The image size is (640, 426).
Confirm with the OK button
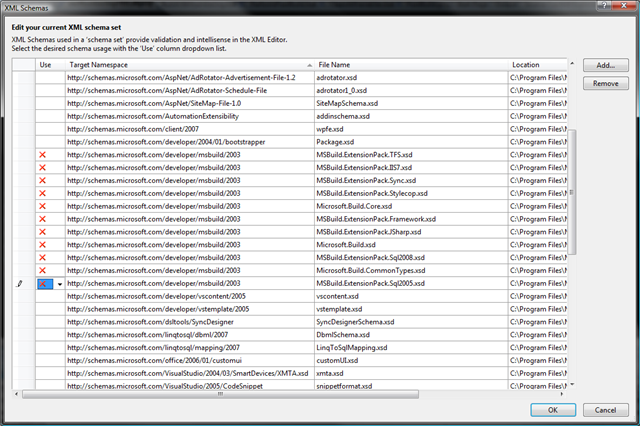pyautogui.click(x=553, y=410)
